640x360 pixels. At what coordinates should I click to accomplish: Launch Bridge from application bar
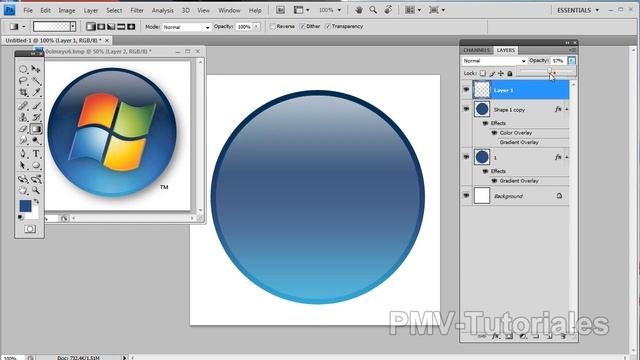280,10
